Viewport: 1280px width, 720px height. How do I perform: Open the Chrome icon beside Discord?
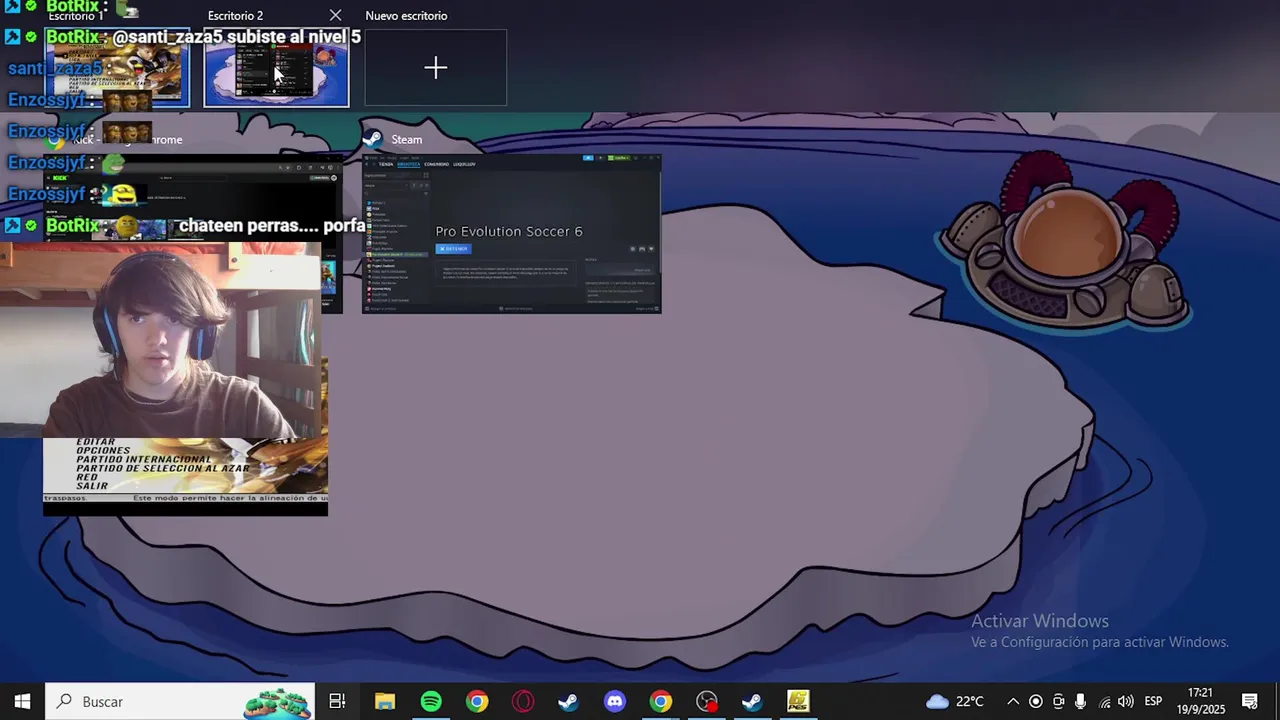coord(661,701)
